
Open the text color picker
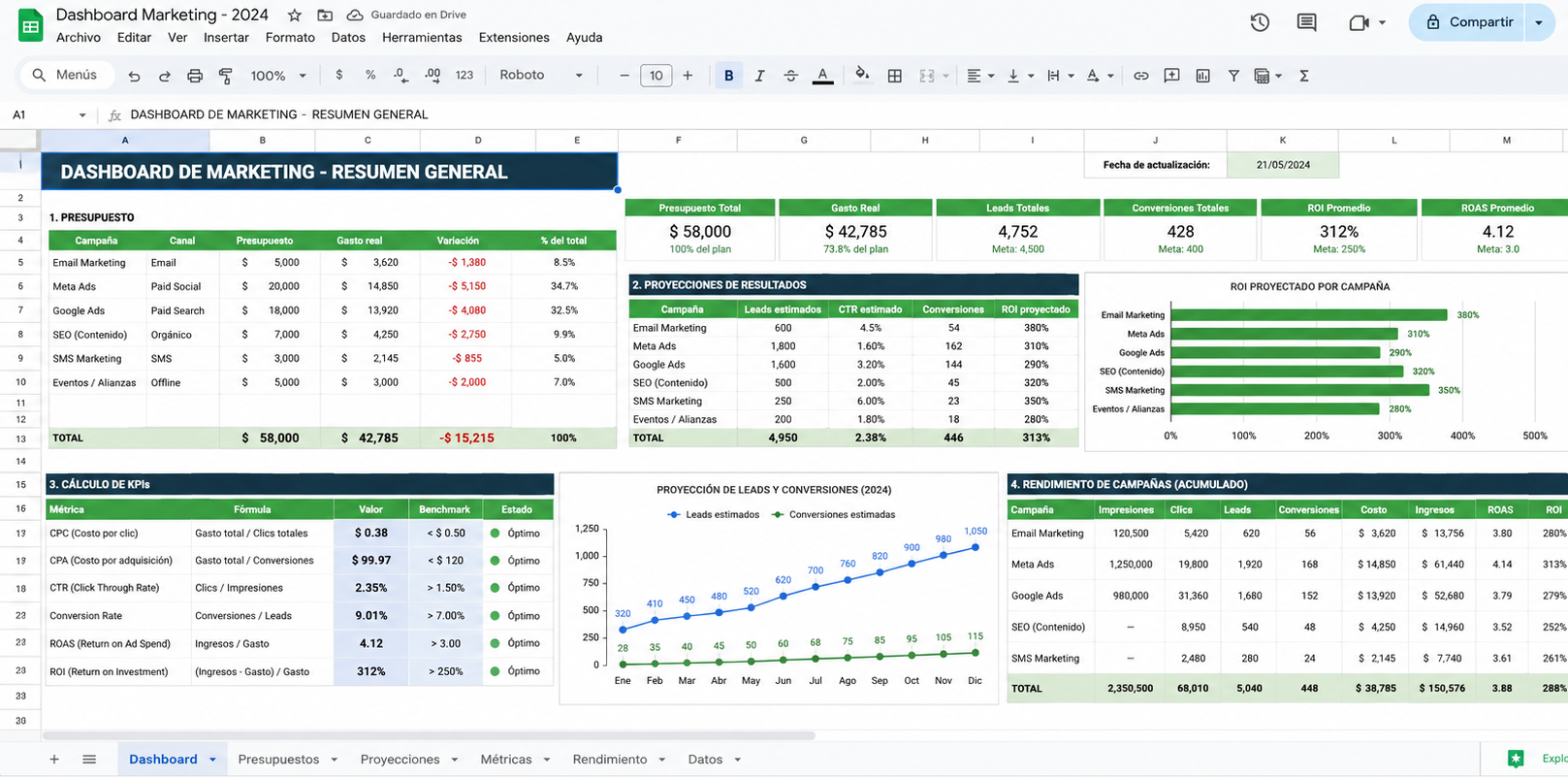click(822, 76)
